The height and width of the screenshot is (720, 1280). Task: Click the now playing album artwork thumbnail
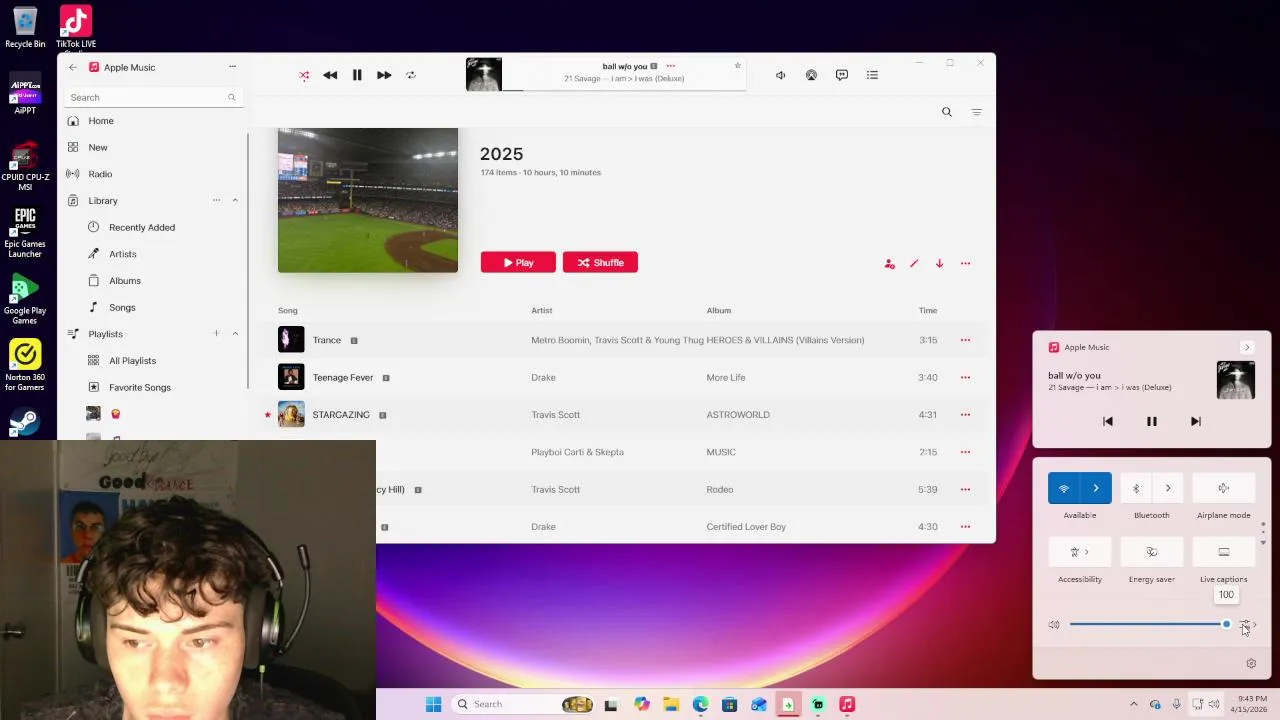pyautogui.click(x=484, y=75)
